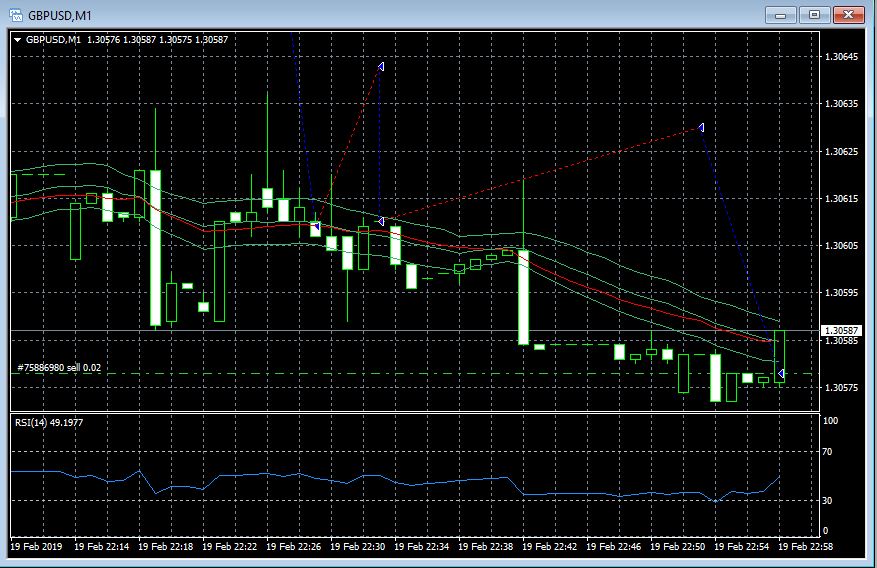Click the GBPUSD,M1 window title text
Screen dimensions: 877x568
point(60,16)
